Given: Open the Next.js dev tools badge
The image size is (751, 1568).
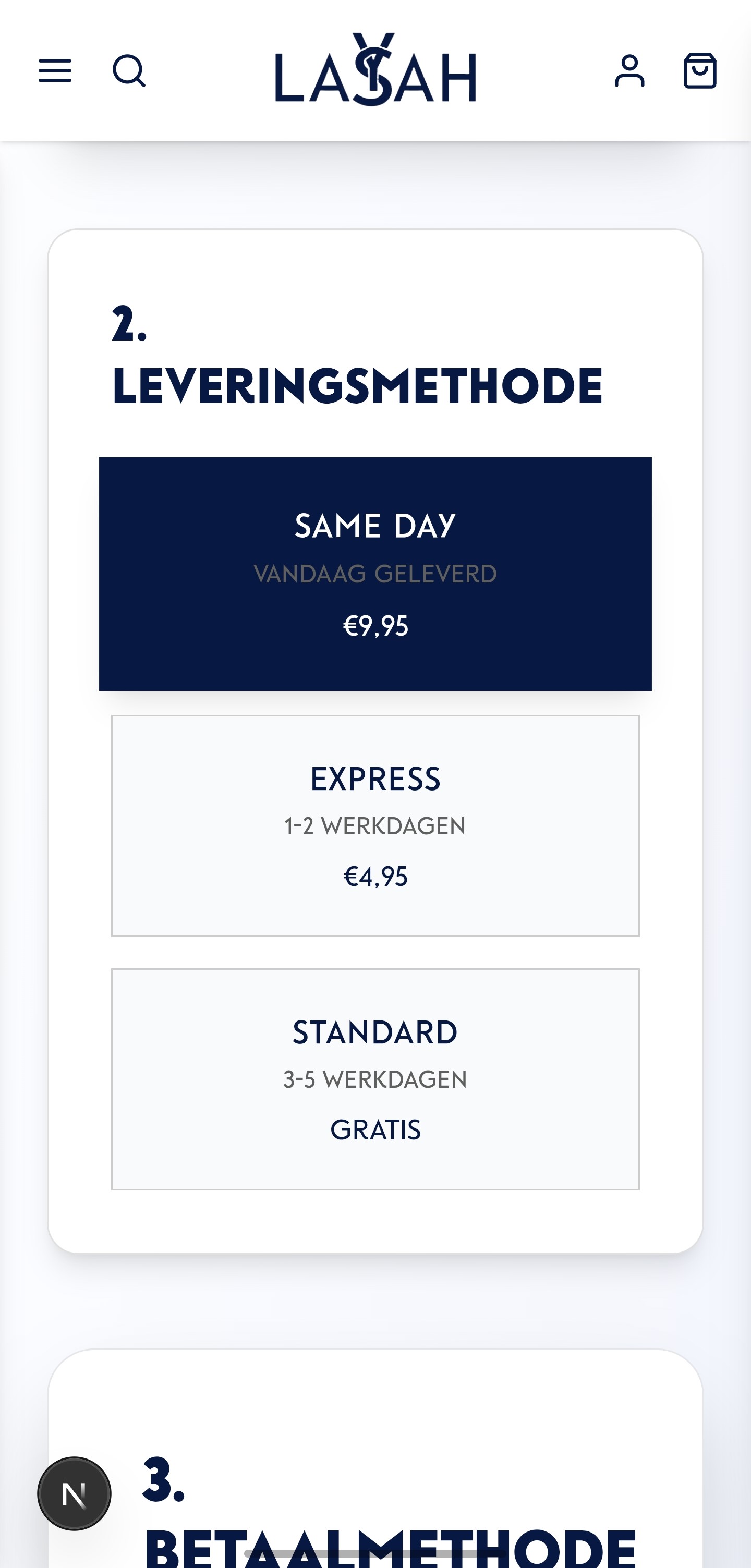Looking at the screenshot, I should (74, 1493).
